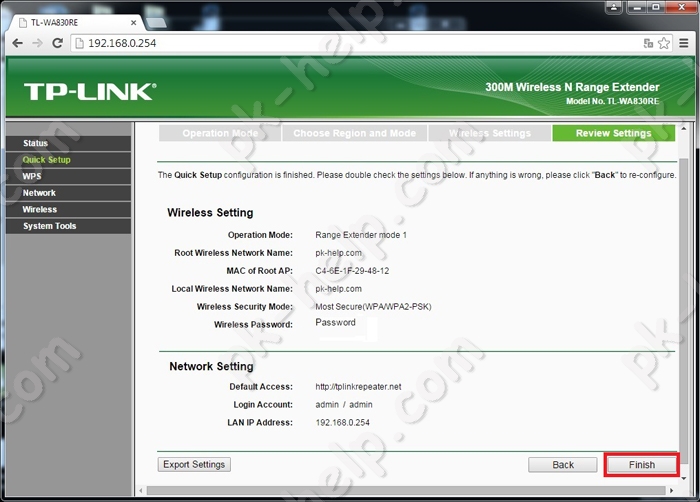The height and width of the screenshot is (502, 700).
Task: Click the Chrome user profile icon
Action: point(614,7)
